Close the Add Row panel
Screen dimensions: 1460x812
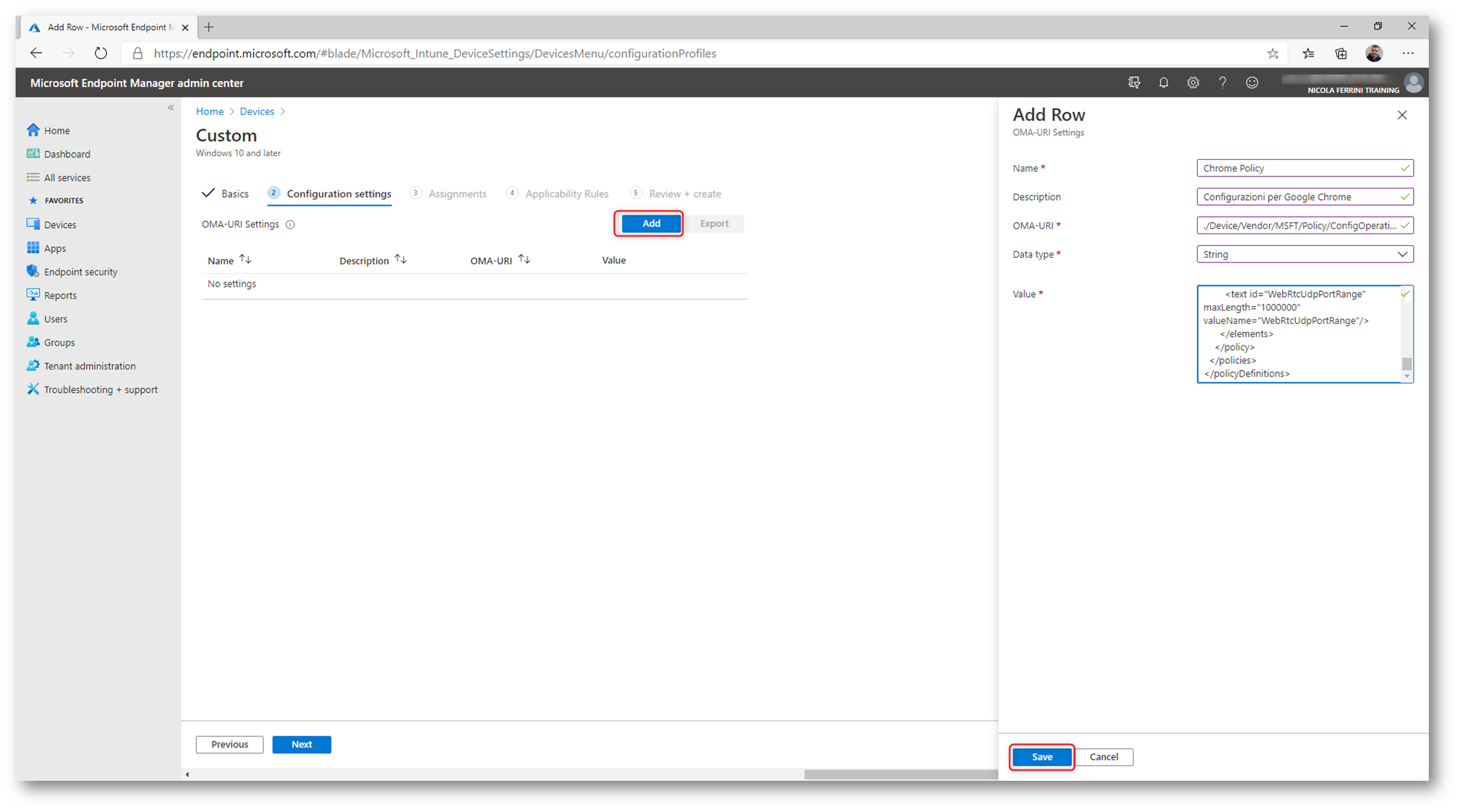point(1402,115)
